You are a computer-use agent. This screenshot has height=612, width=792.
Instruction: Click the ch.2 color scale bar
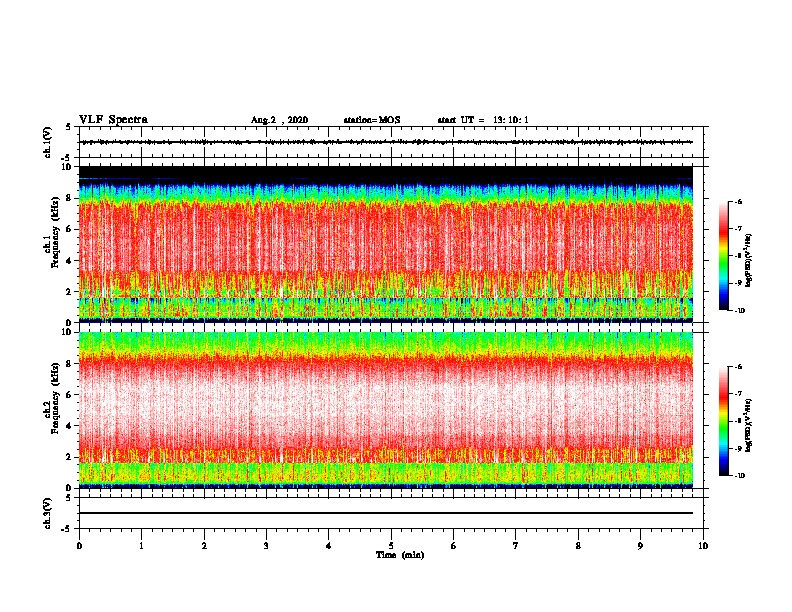pyautogui.click(x=723, y=421)
